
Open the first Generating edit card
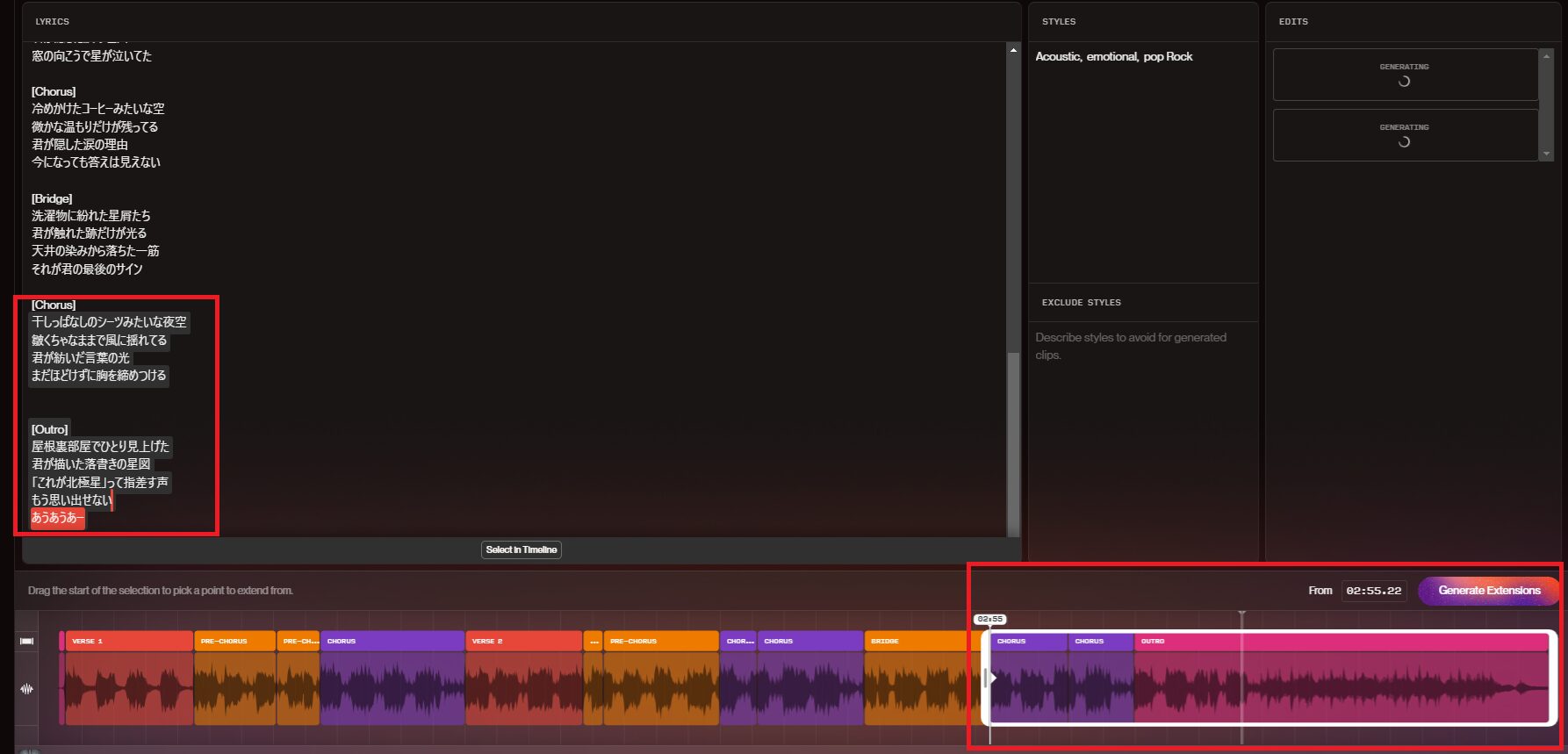pos(1404,75)
